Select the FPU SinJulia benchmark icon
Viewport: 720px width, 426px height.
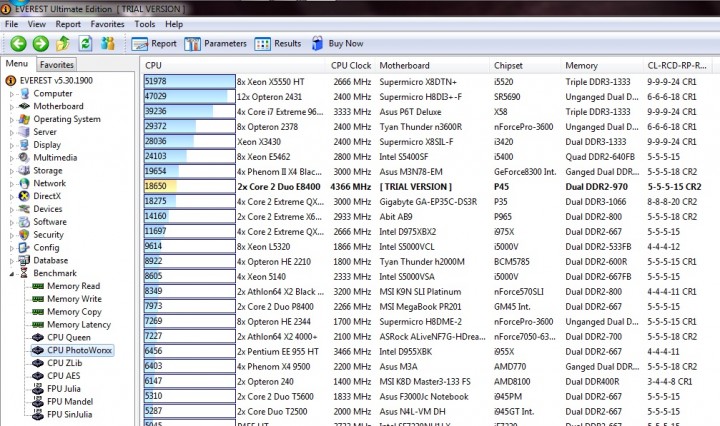coord(38,415)
